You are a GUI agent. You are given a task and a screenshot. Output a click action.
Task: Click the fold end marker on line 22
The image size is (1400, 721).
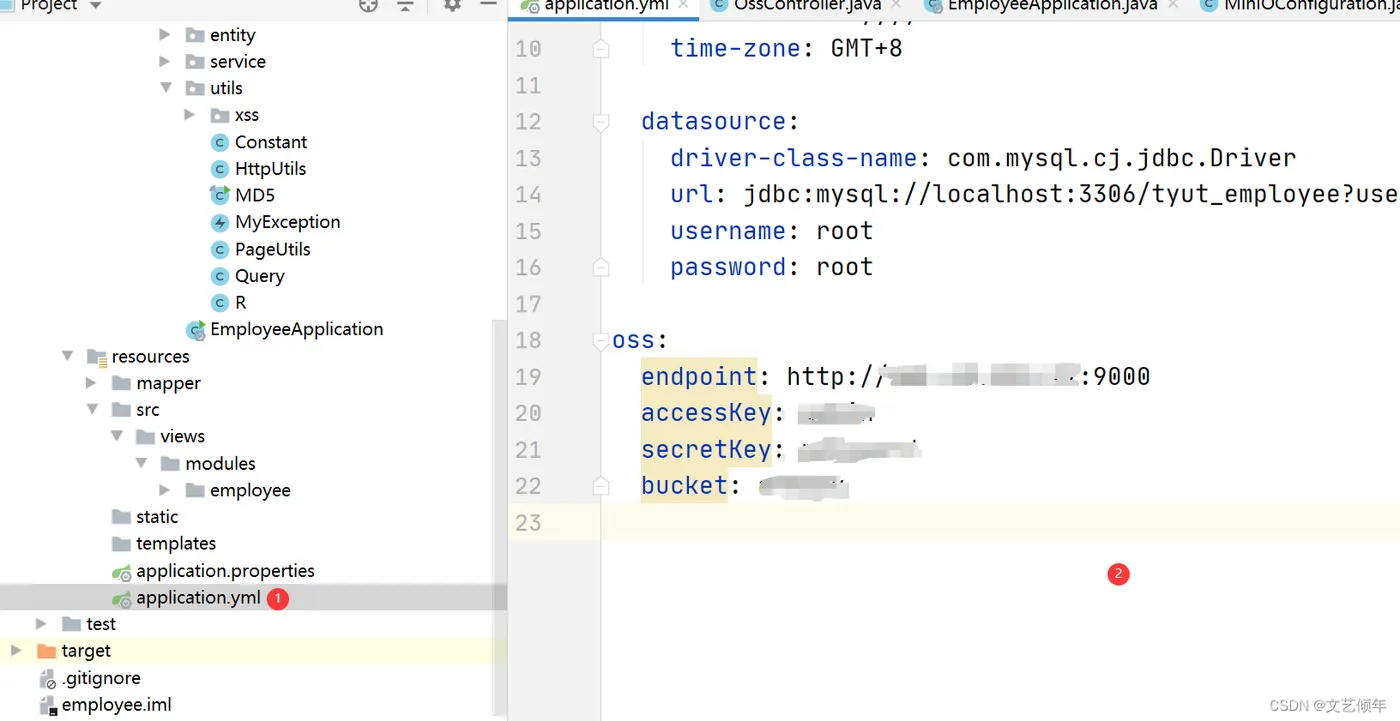(601, 486)
